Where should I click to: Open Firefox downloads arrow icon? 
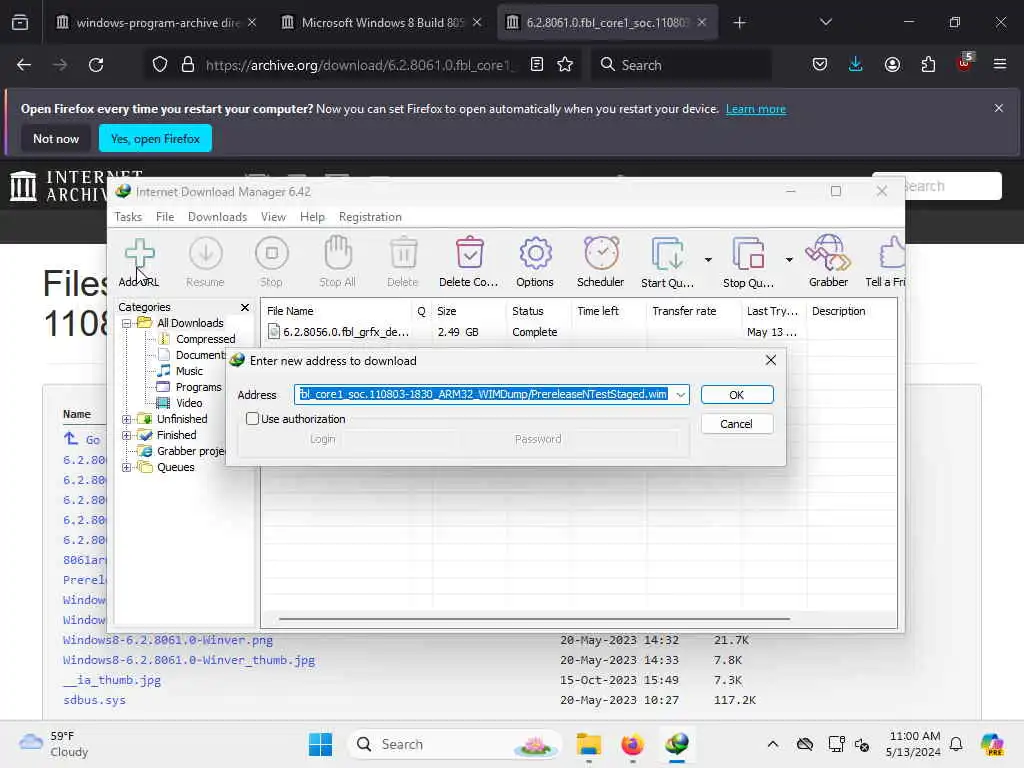tap(856, 65)
